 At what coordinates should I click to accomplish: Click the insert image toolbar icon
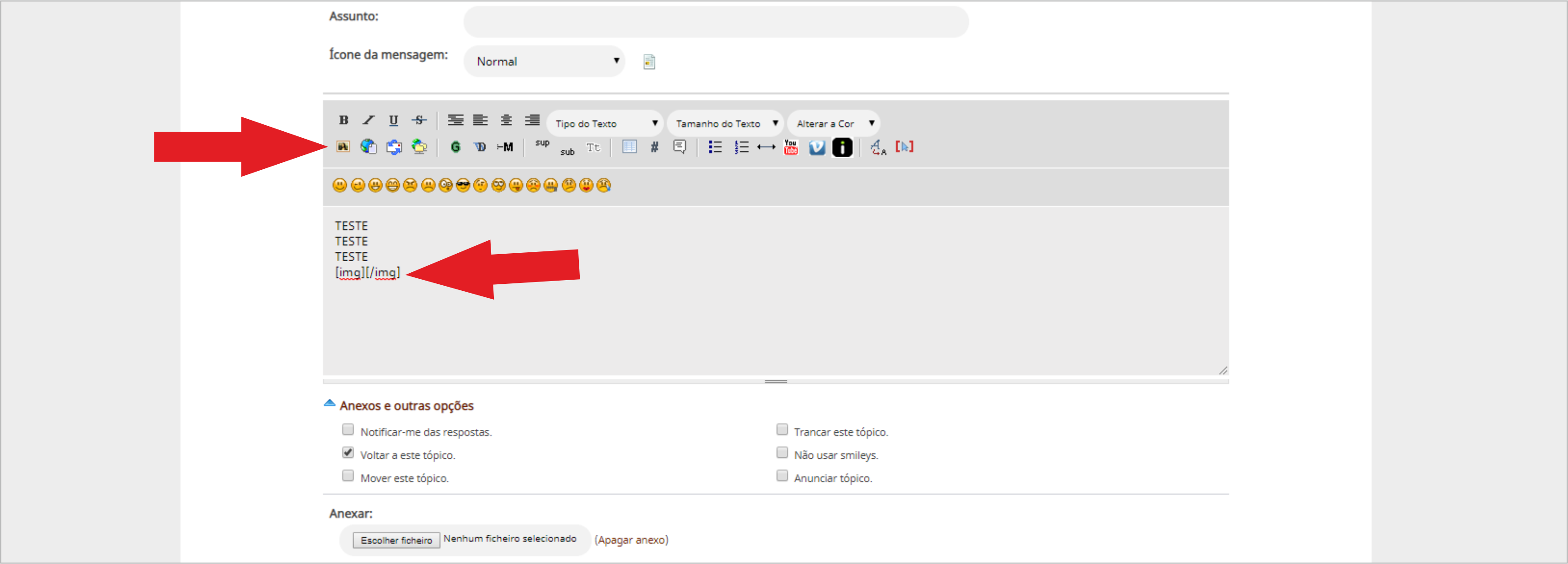click(x=343, y=147)
